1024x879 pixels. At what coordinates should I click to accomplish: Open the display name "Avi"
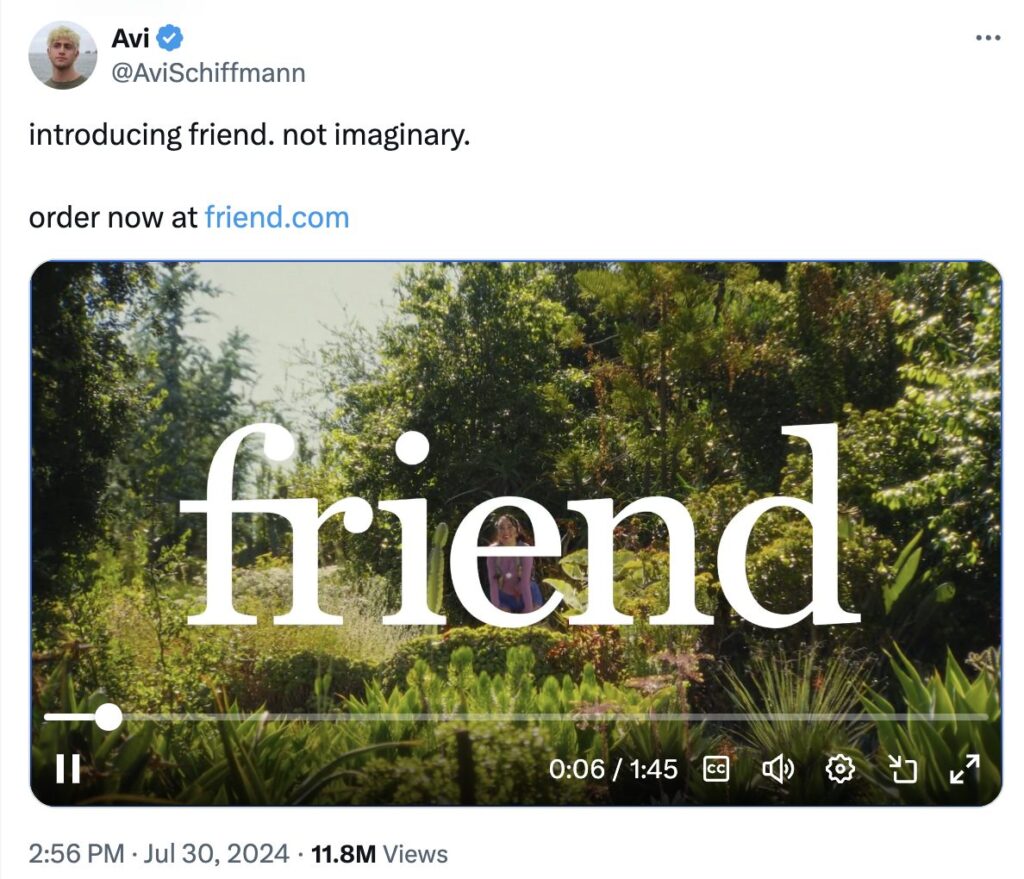click(x=129, y=39)
